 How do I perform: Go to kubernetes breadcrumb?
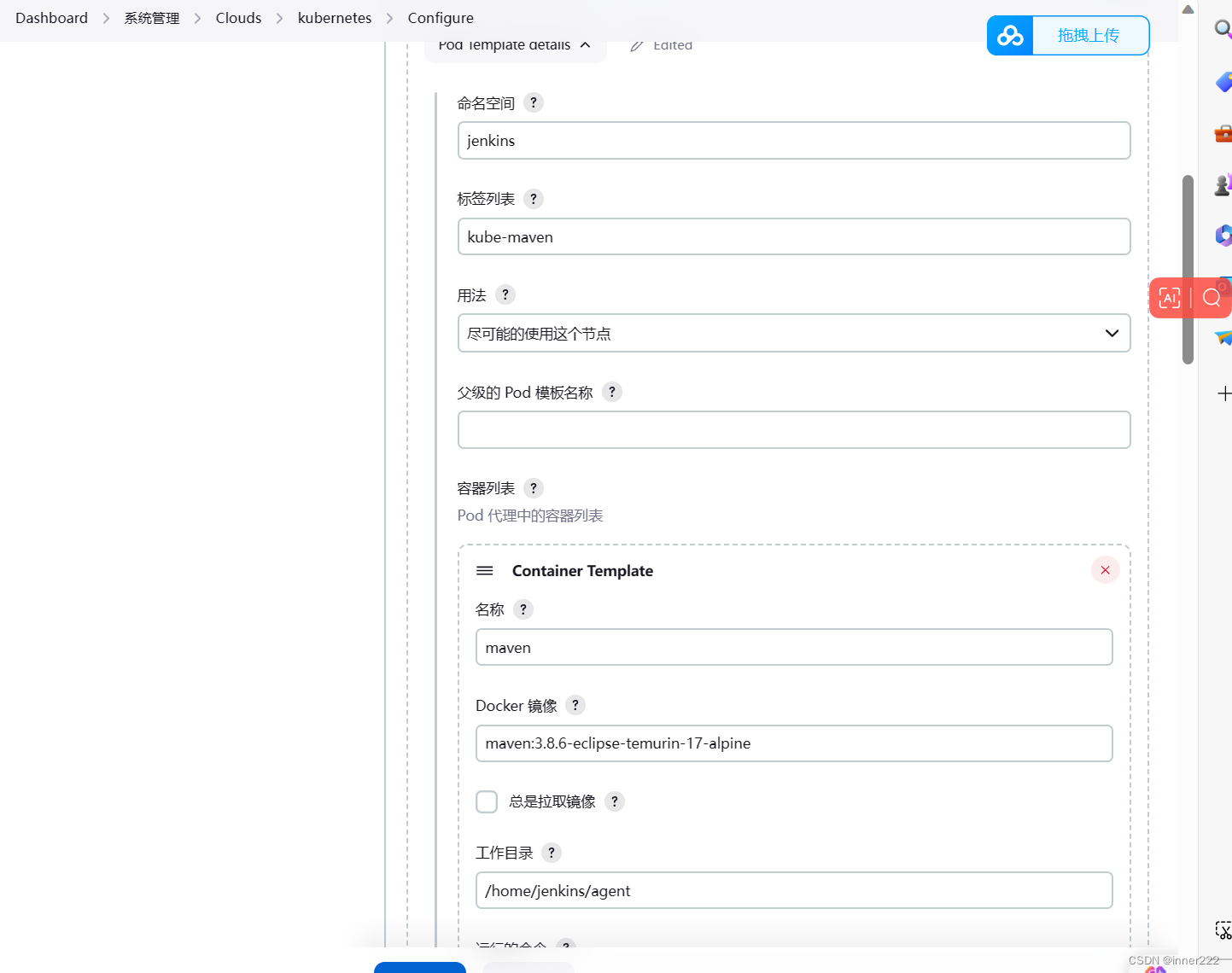coord(335,18)
